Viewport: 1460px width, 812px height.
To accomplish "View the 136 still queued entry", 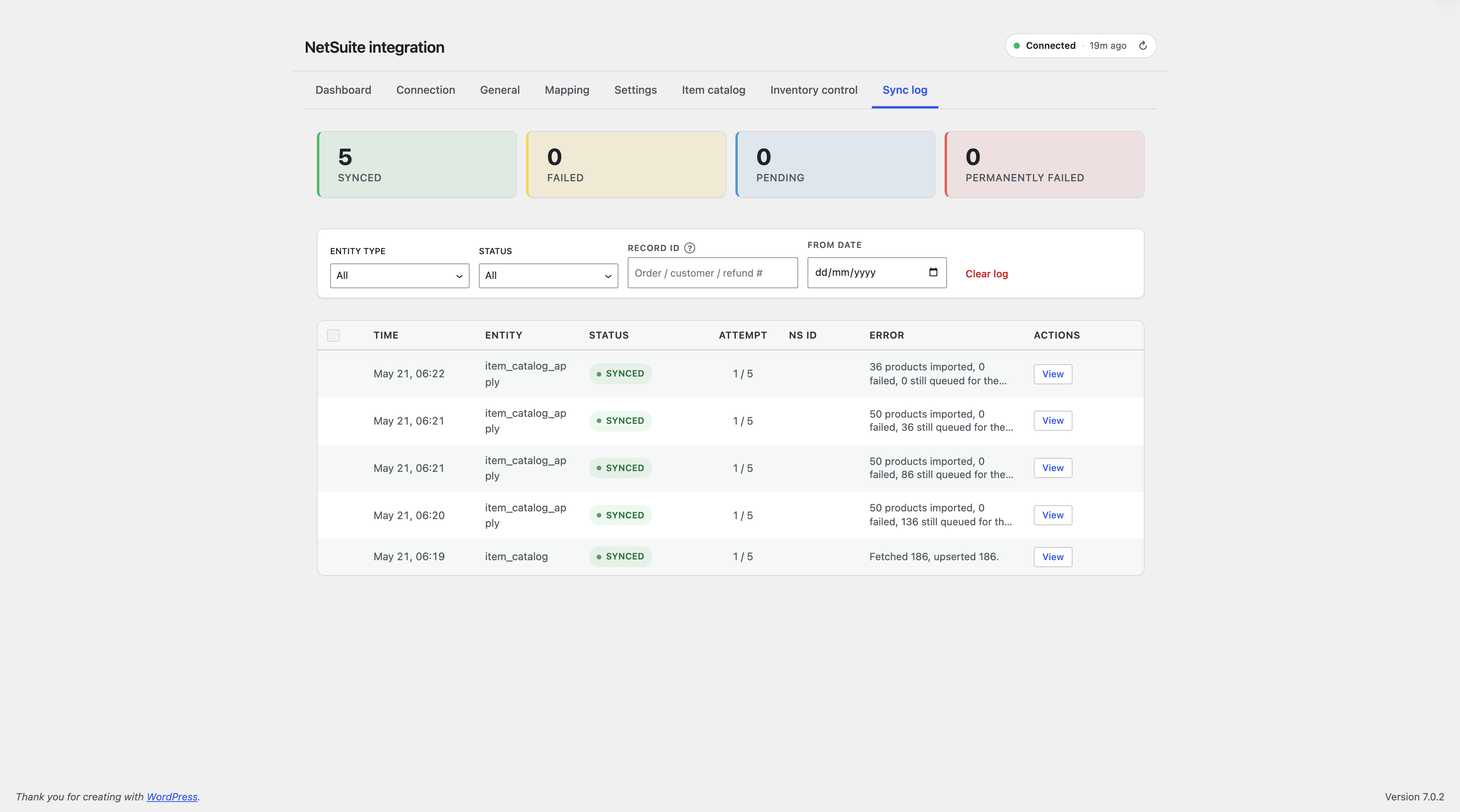I will click(1052, 515).
